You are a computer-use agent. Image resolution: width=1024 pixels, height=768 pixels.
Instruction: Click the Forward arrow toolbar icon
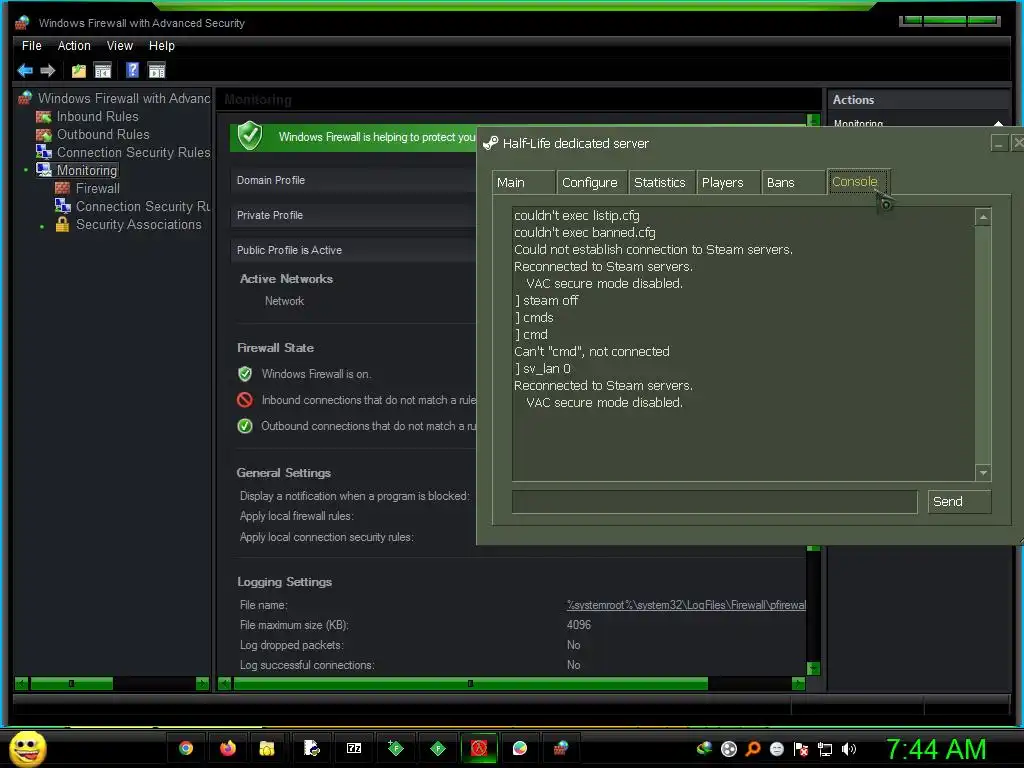coord(48,71)
